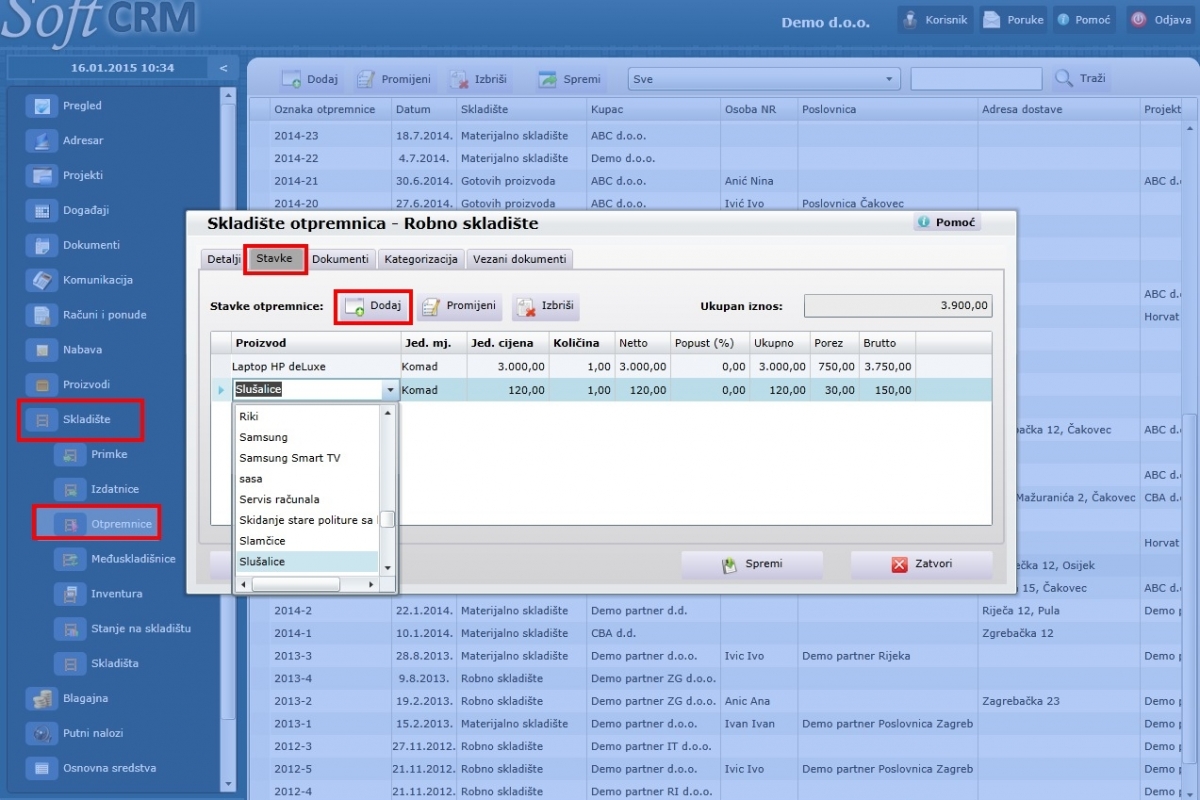Open the Pregled sidebar icon
Image resolution: width=1200 pixels, height=800 pixels.
click(x=42, y=106)
